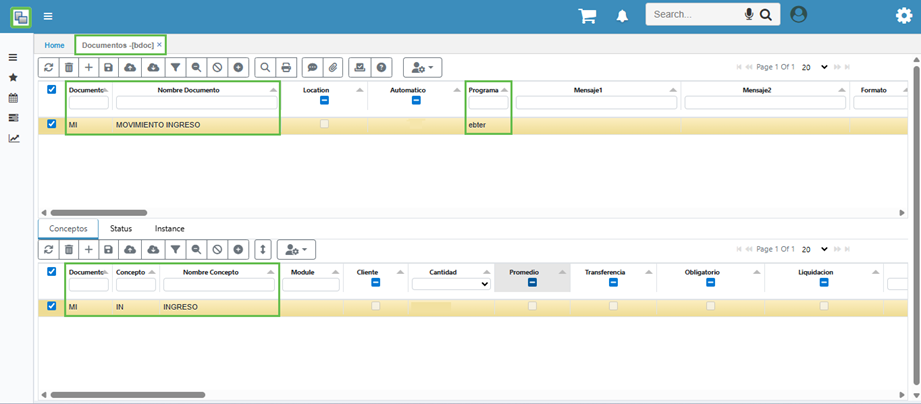This screenshot has height=404, width=921.
Task: Switch to the Status tab
Action: (x=120, y=228)
